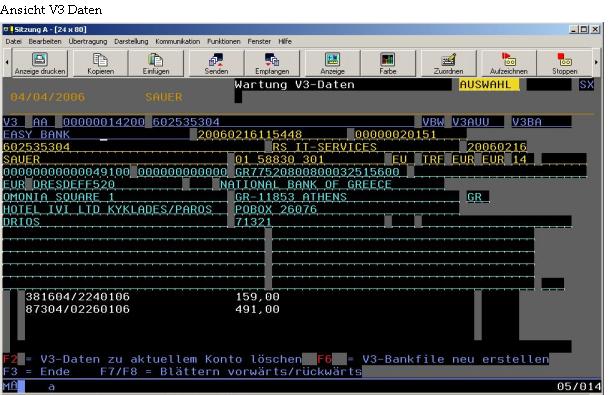613x395 pixels.
Task: Click the 602535304 field in V3 row
Action: pos(283,122)
